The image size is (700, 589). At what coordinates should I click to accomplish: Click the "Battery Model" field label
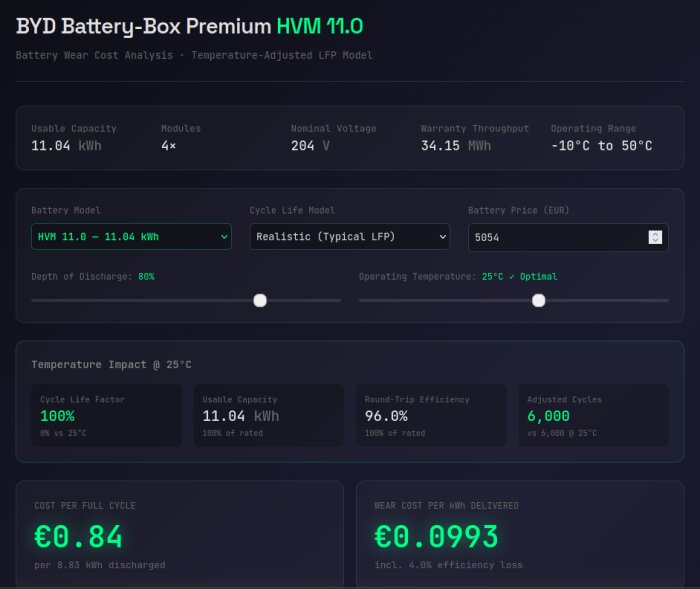click(x=66, y=210)
